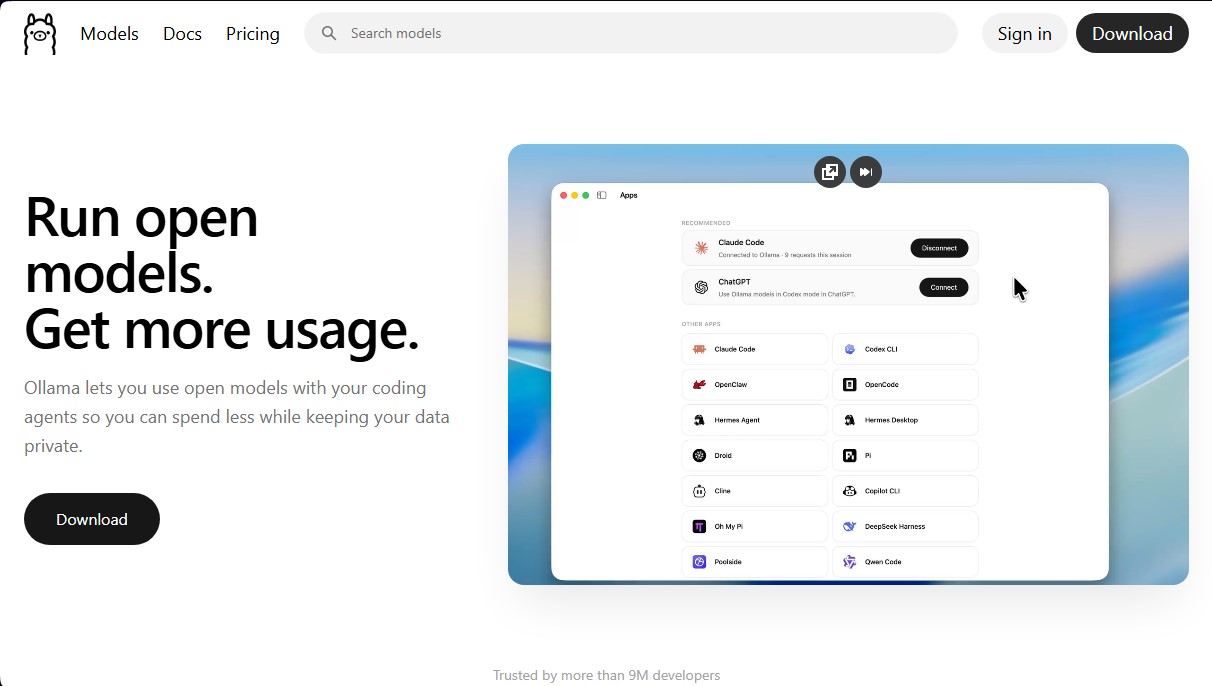The height and width of the screenshot is (686, 1212).
Task: Click the "RECOMMENDED" section label
Action: point(706,223)
